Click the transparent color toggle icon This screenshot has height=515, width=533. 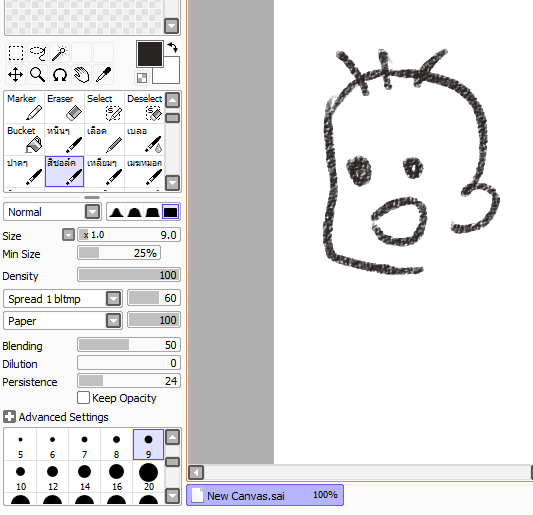click(142, 78)
